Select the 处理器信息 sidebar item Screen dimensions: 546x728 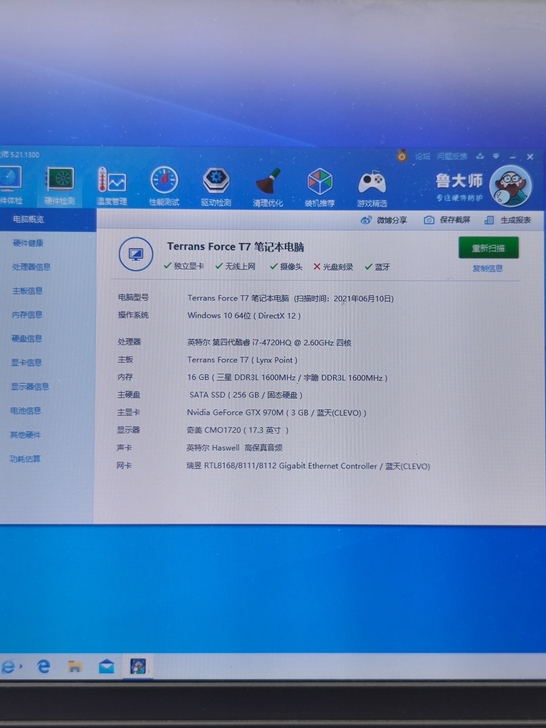tap(31, 267)
